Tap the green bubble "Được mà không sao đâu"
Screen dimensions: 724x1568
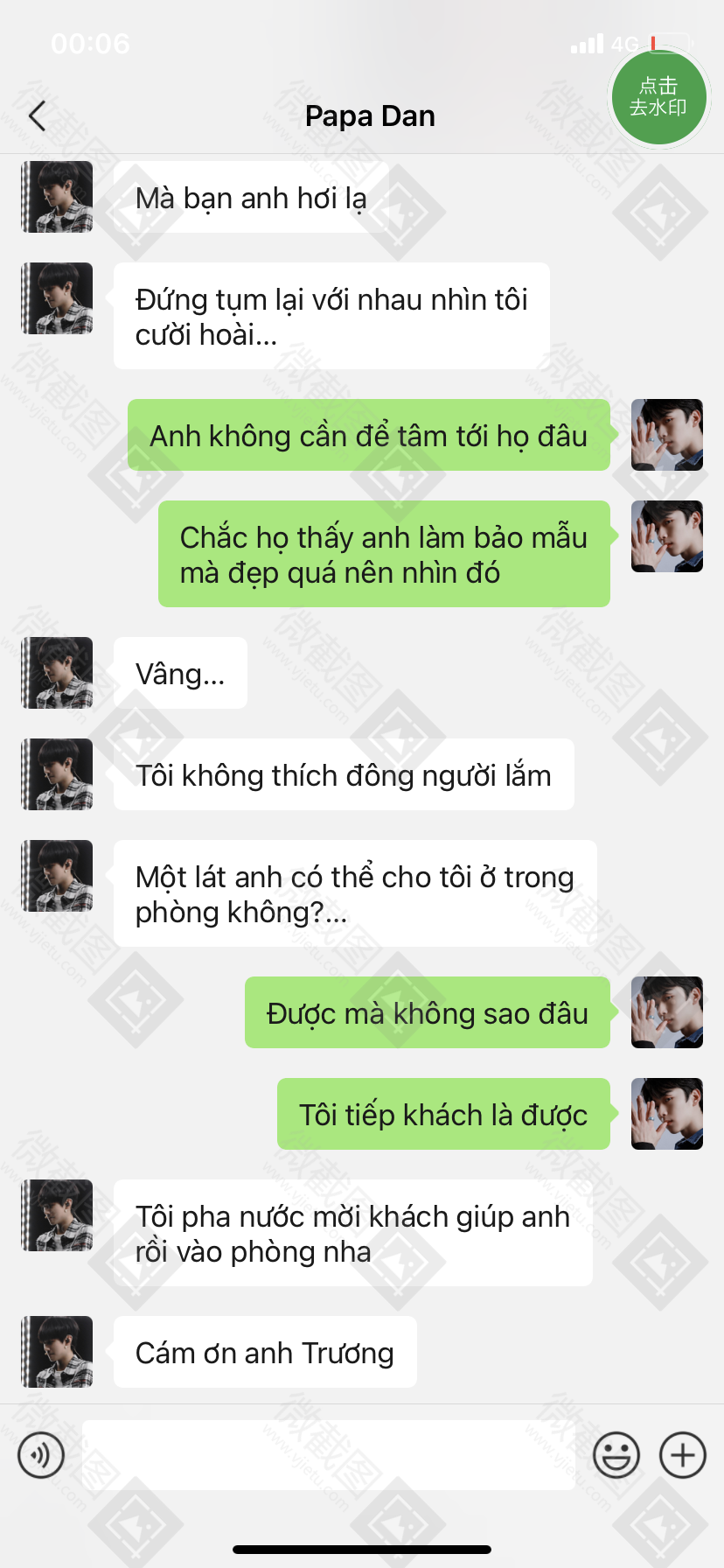(x=428, y=1012)
